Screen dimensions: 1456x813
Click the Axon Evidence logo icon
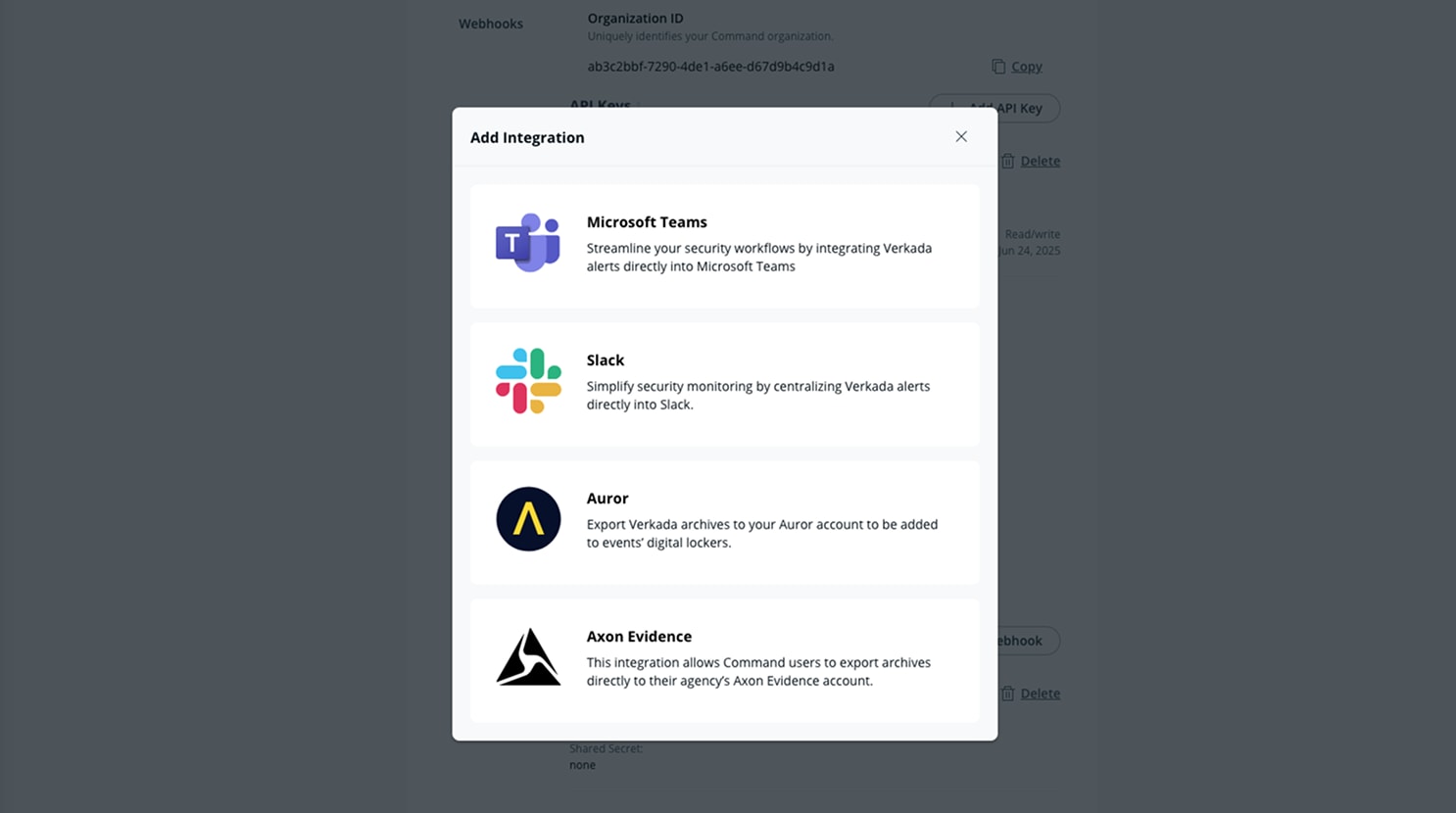[528, 657]
